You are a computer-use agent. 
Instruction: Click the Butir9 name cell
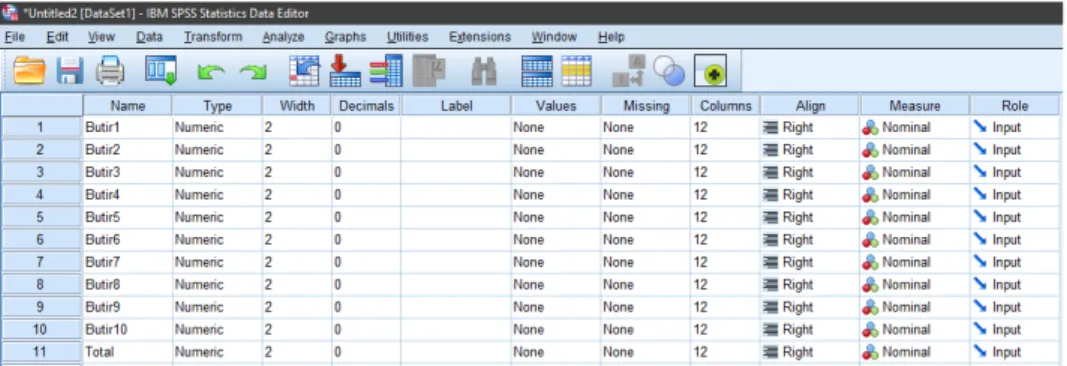click(x=128, y=307)
